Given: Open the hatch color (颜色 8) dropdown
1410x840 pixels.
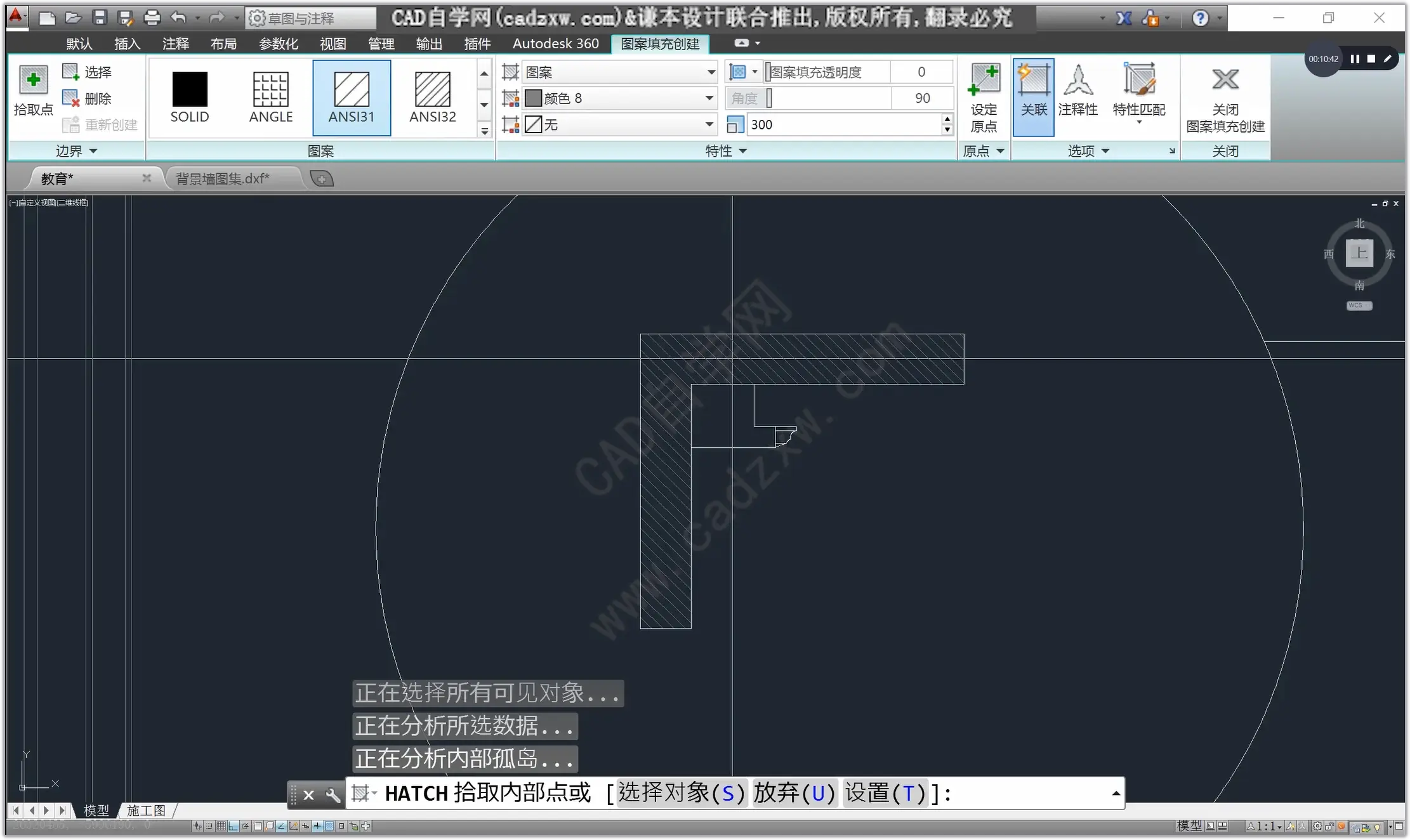Looking at the screenshot, I should 709,98.
